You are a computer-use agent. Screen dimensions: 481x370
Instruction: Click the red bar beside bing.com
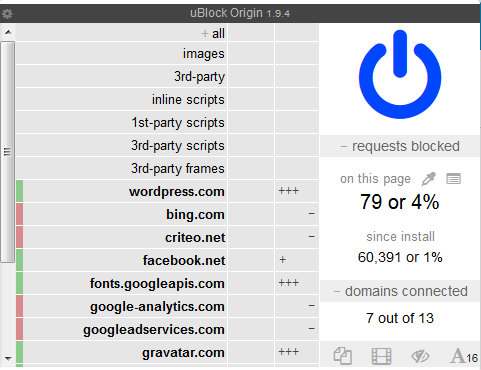19,214
